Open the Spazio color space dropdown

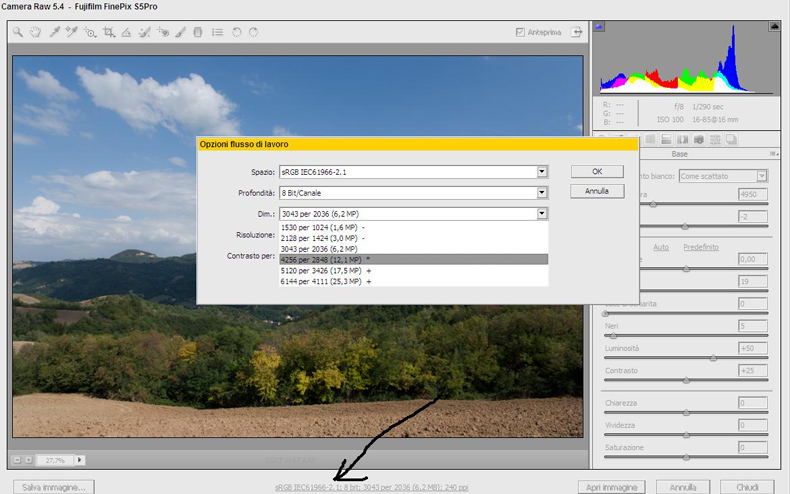542,172
